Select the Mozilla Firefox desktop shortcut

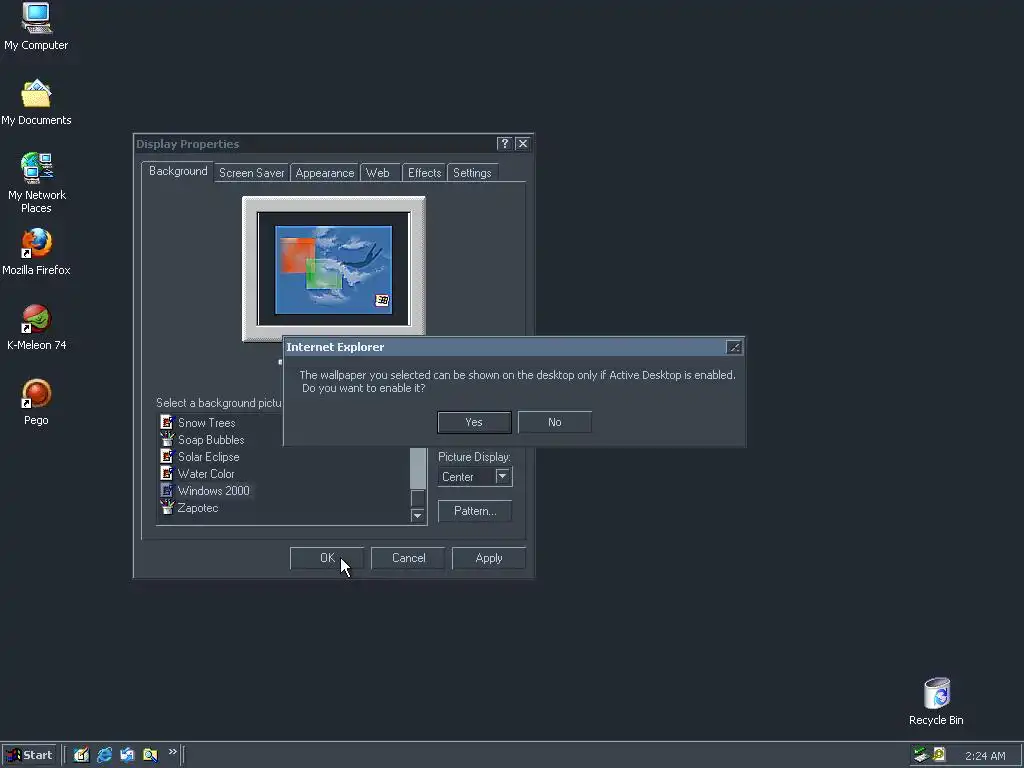[x=36, y=251]
